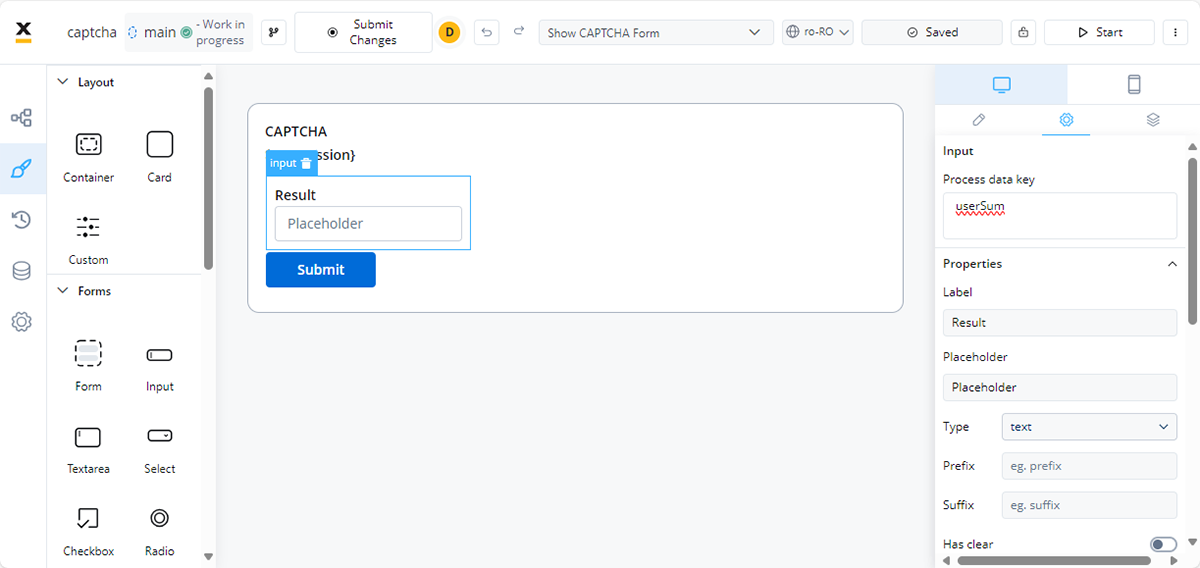Viewport: 1200px width, 568px height.
Task: Switch to the mobile preview tab
Action: 1134,85
